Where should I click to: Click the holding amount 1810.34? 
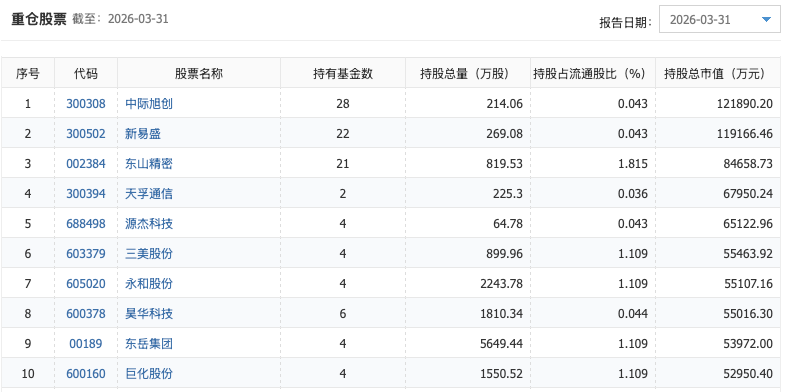pyautogui.click(x=501, y=314)
